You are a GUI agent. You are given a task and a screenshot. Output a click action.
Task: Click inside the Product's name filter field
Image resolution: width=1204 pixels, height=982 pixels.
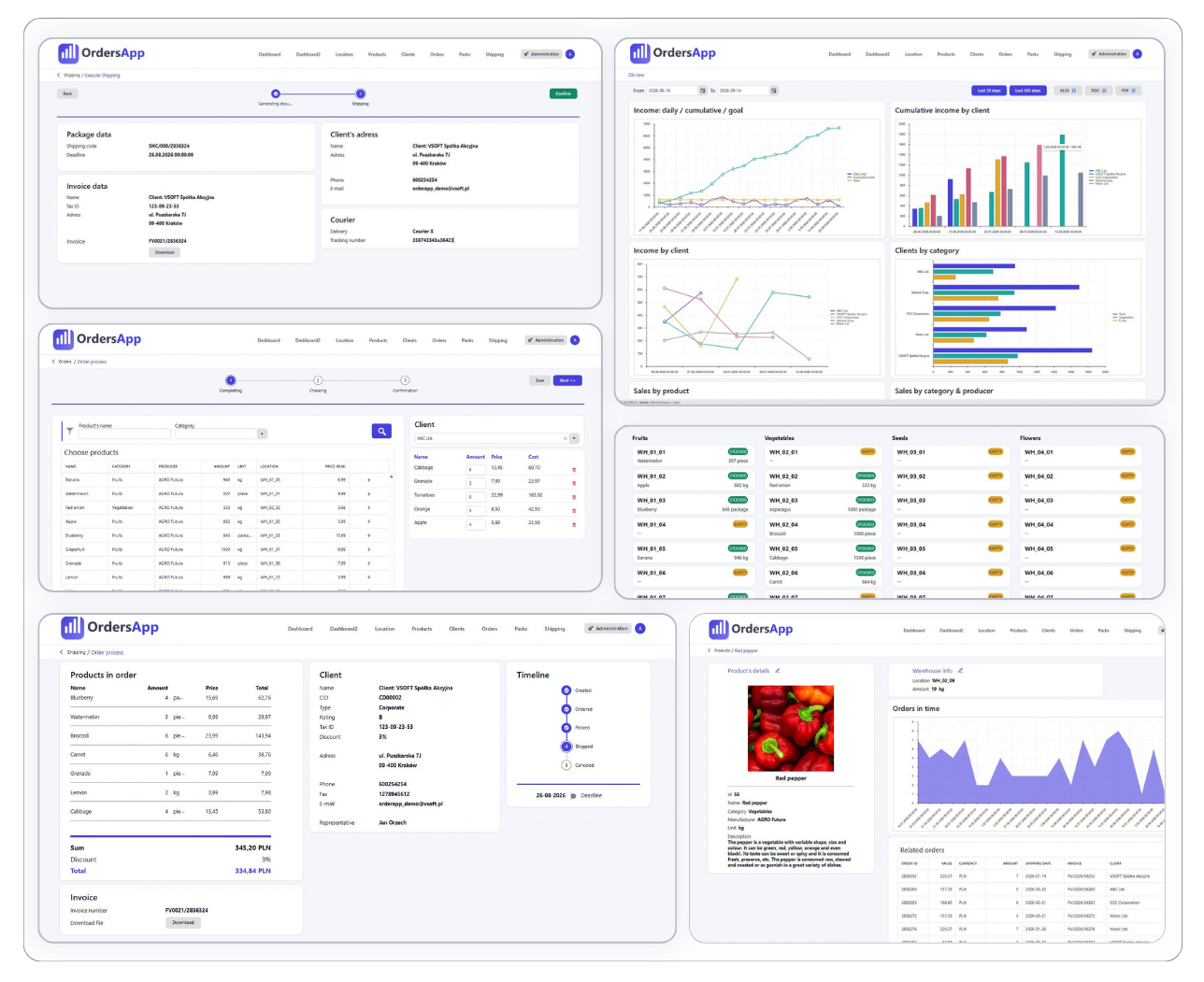pyautogui.click(x=123, y=434)
